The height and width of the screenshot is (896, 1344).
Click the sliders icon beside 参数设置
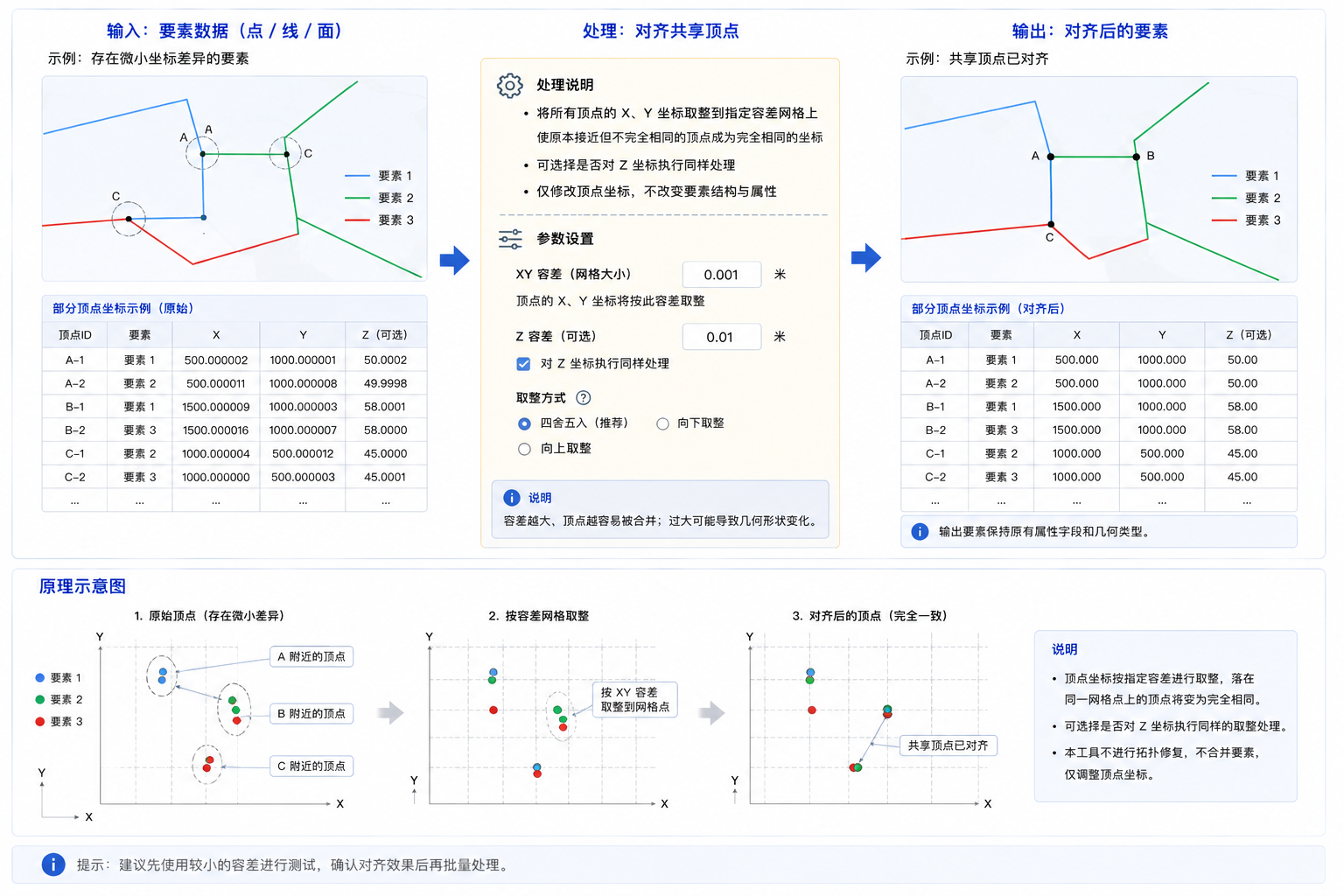(x=509, y=239)
